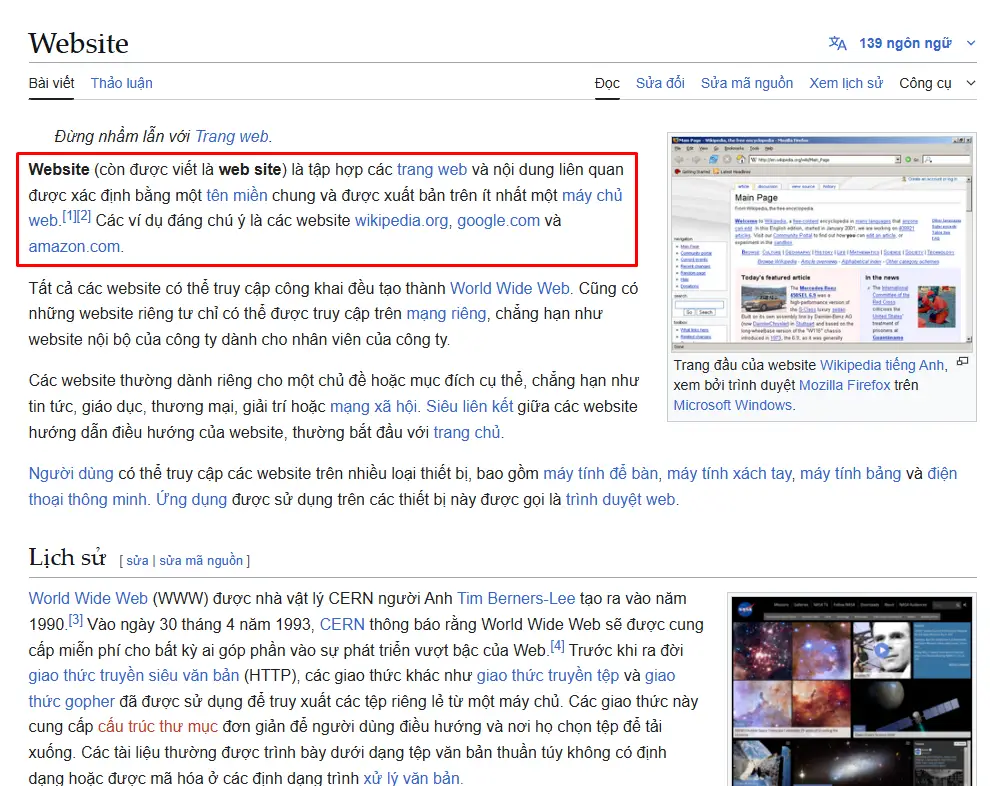Open the Wikipedia Main Page screenshot thumbnail

(x=821, y=242)
